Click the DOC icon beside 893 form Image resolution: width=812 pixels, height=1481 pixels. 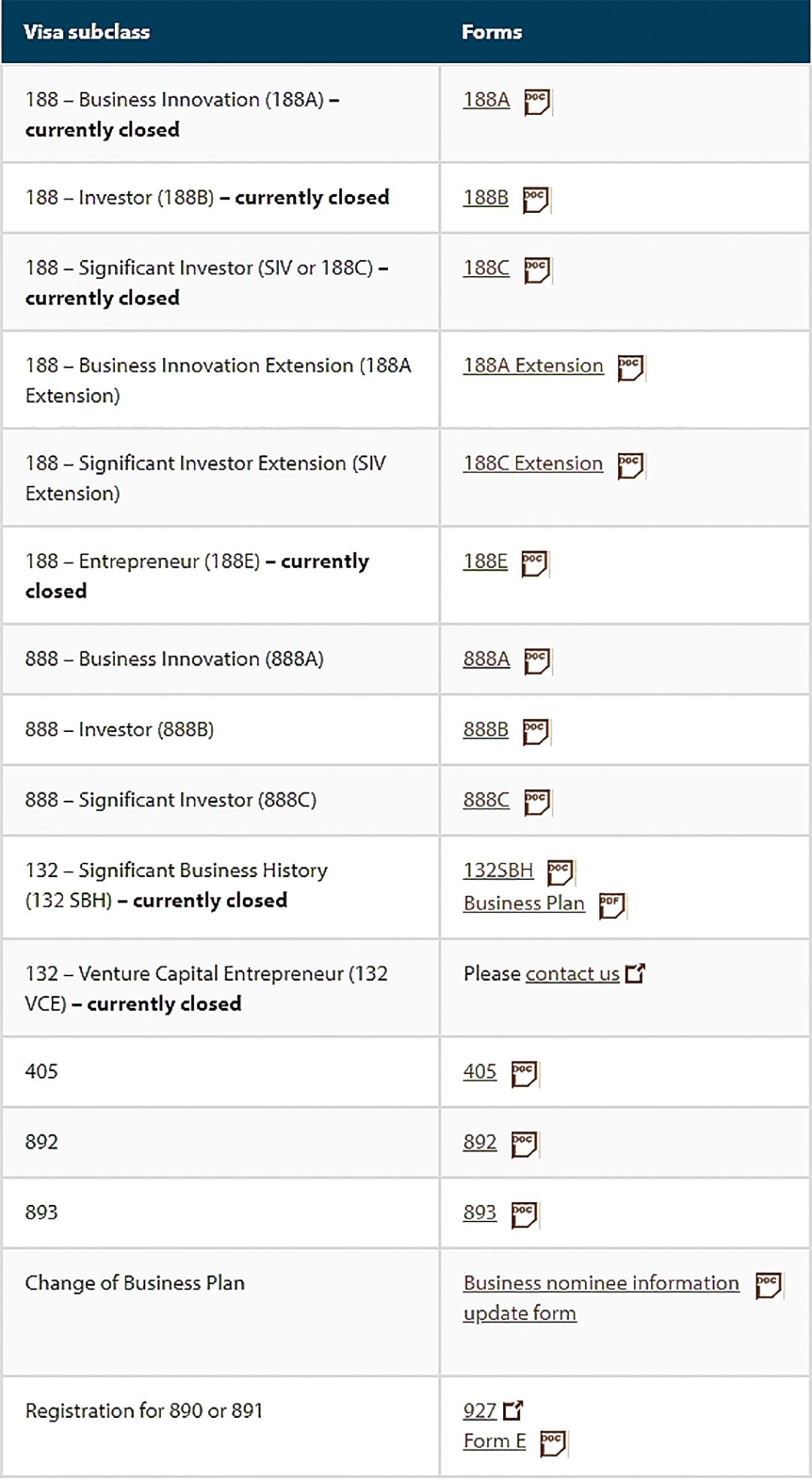(x=524, y=1215)
